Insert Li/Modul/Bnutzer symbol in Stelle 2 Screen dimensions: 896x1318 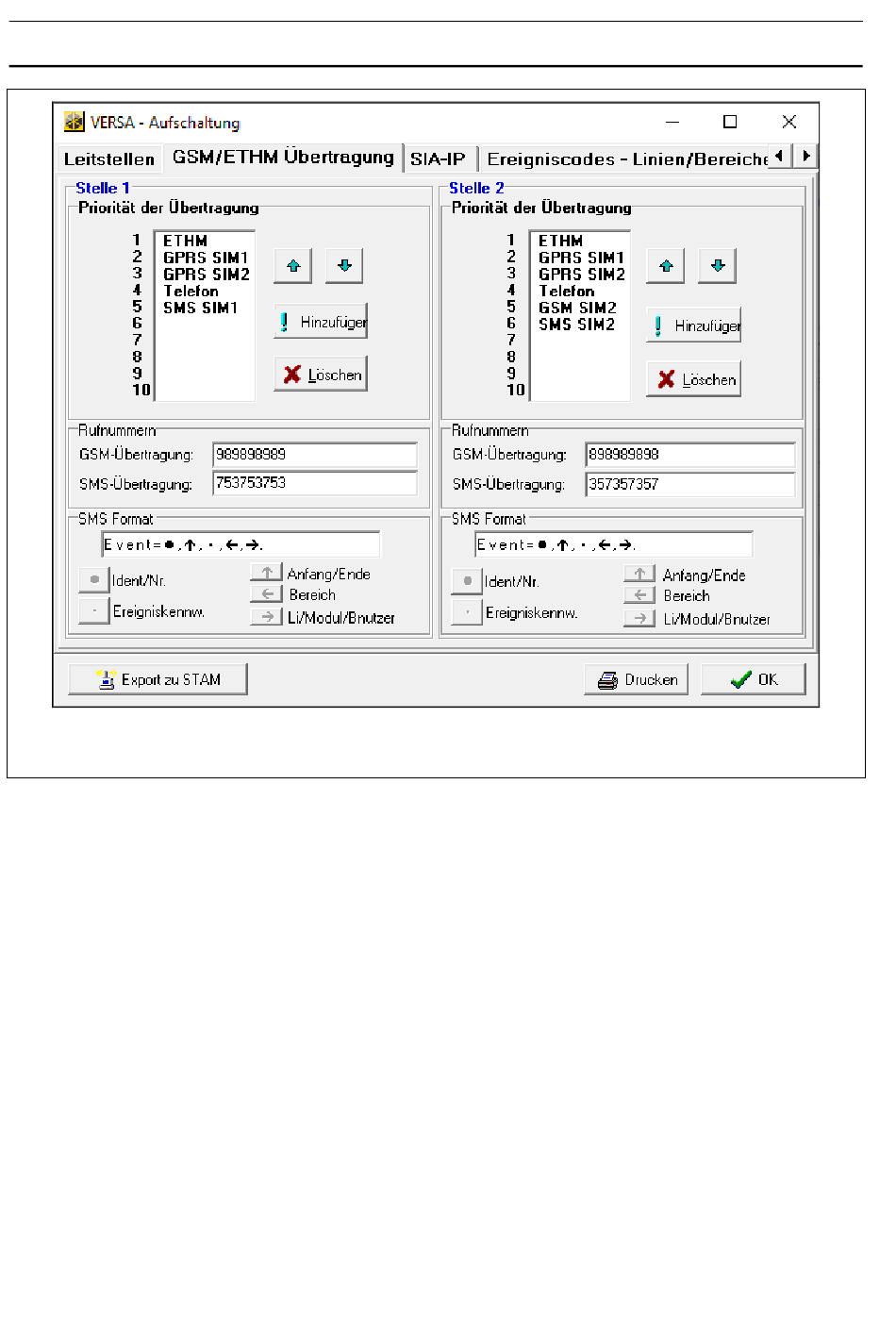click(x=639, y=619)
